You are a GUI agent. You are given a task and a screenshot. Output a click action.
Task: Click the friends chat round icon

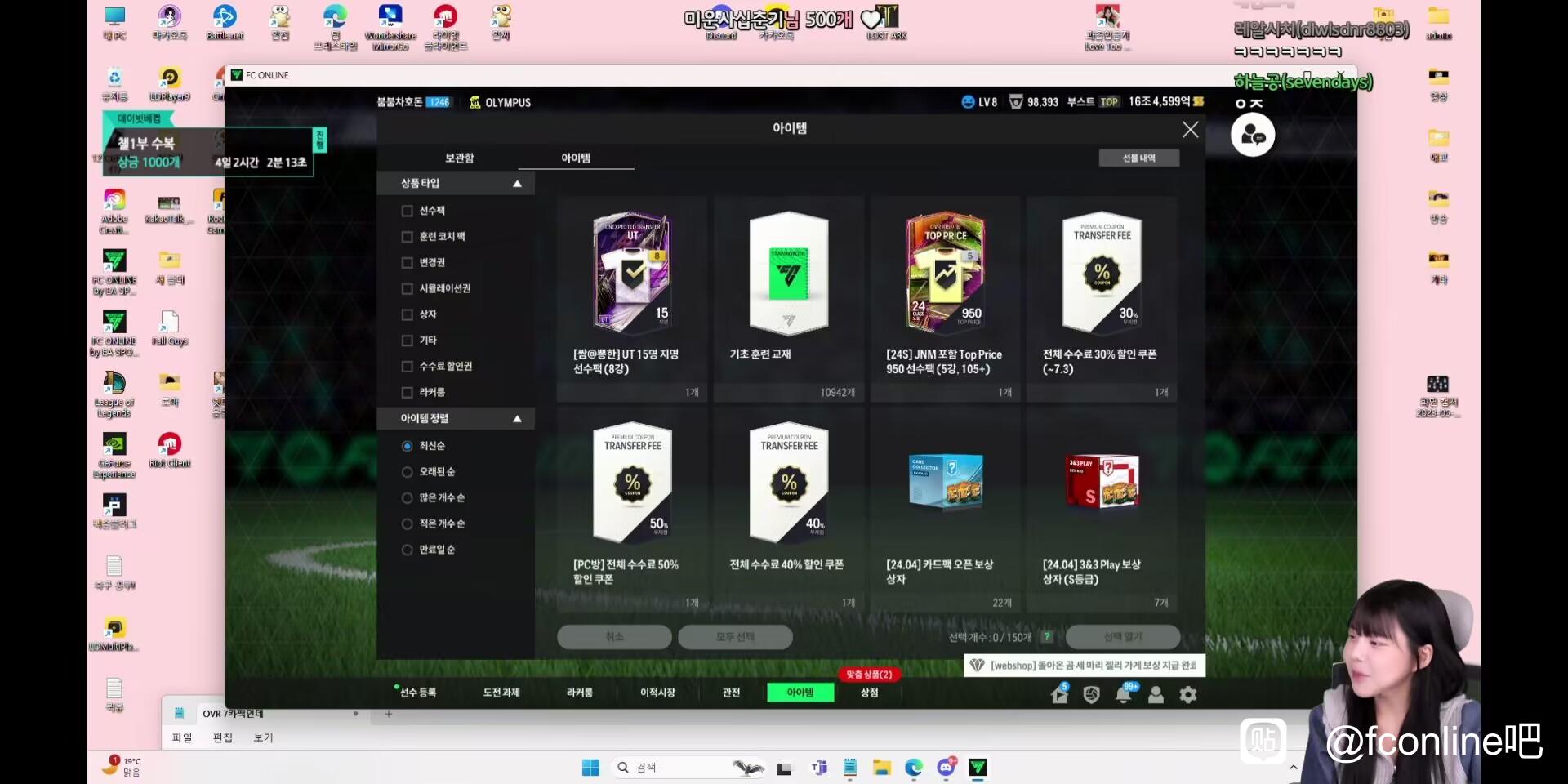pos(1253,135)
